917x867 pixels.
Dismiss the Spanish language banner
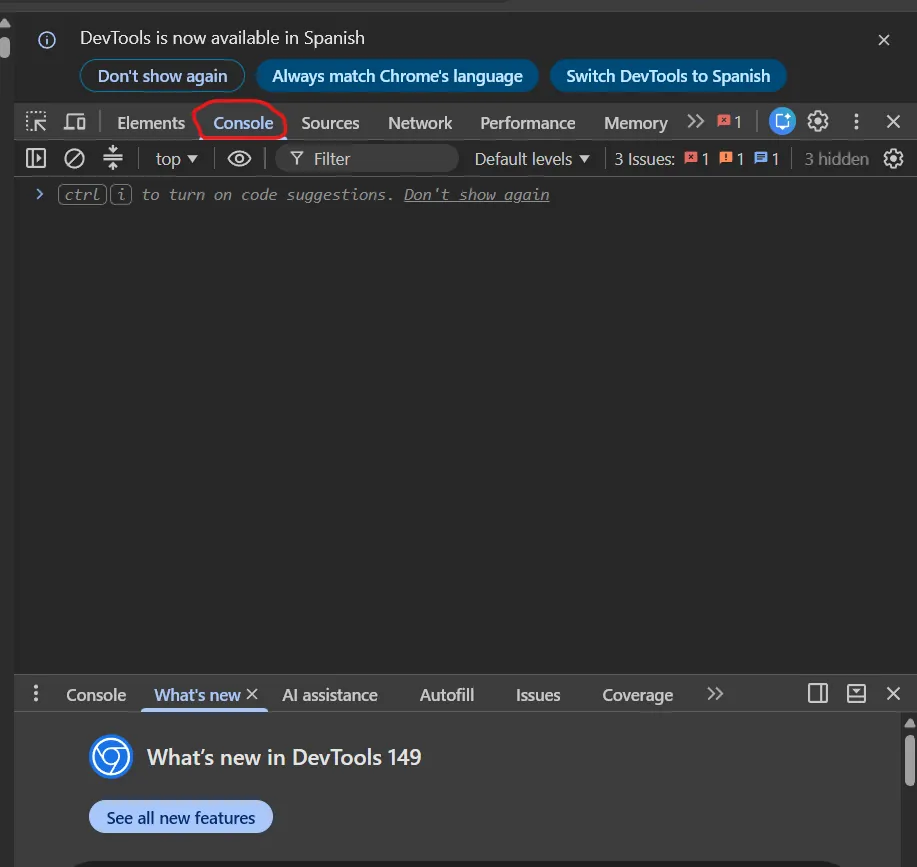884,40
